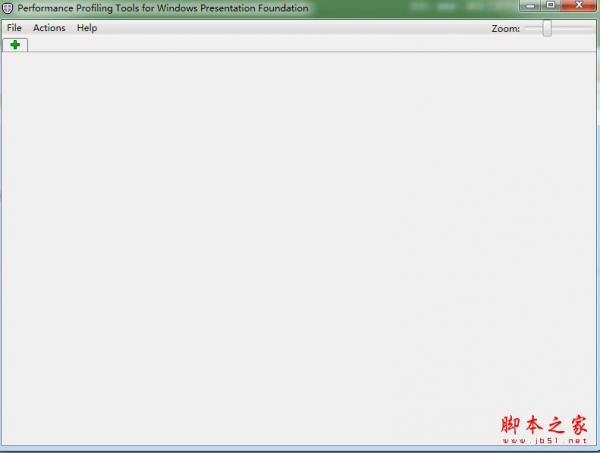The image size is (600, 453).
Task: Click the Zoom slider thumb
Action: pos(547,28)
